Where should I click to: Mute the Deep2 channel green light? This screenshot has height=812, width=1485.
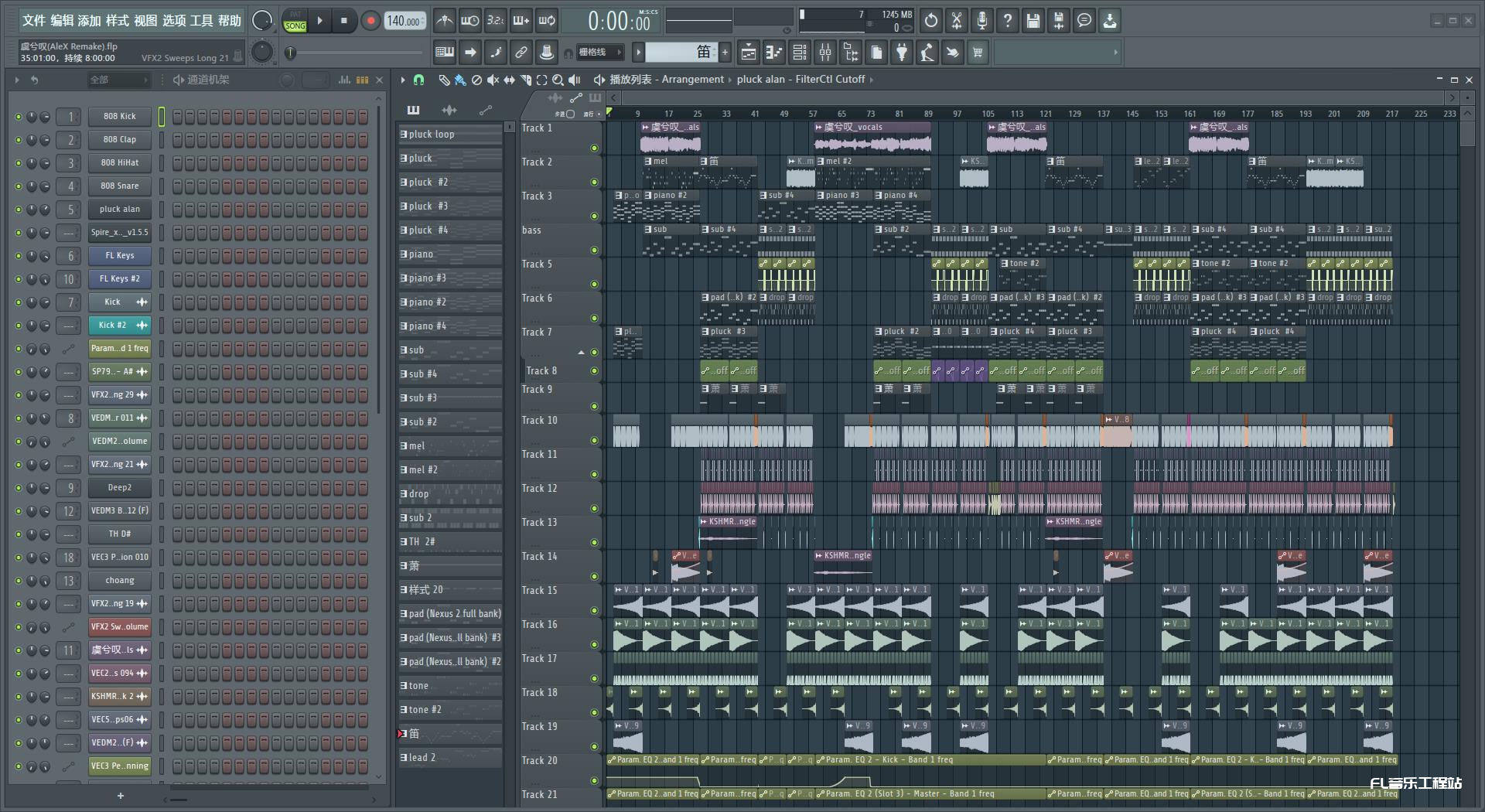point(19,488)
